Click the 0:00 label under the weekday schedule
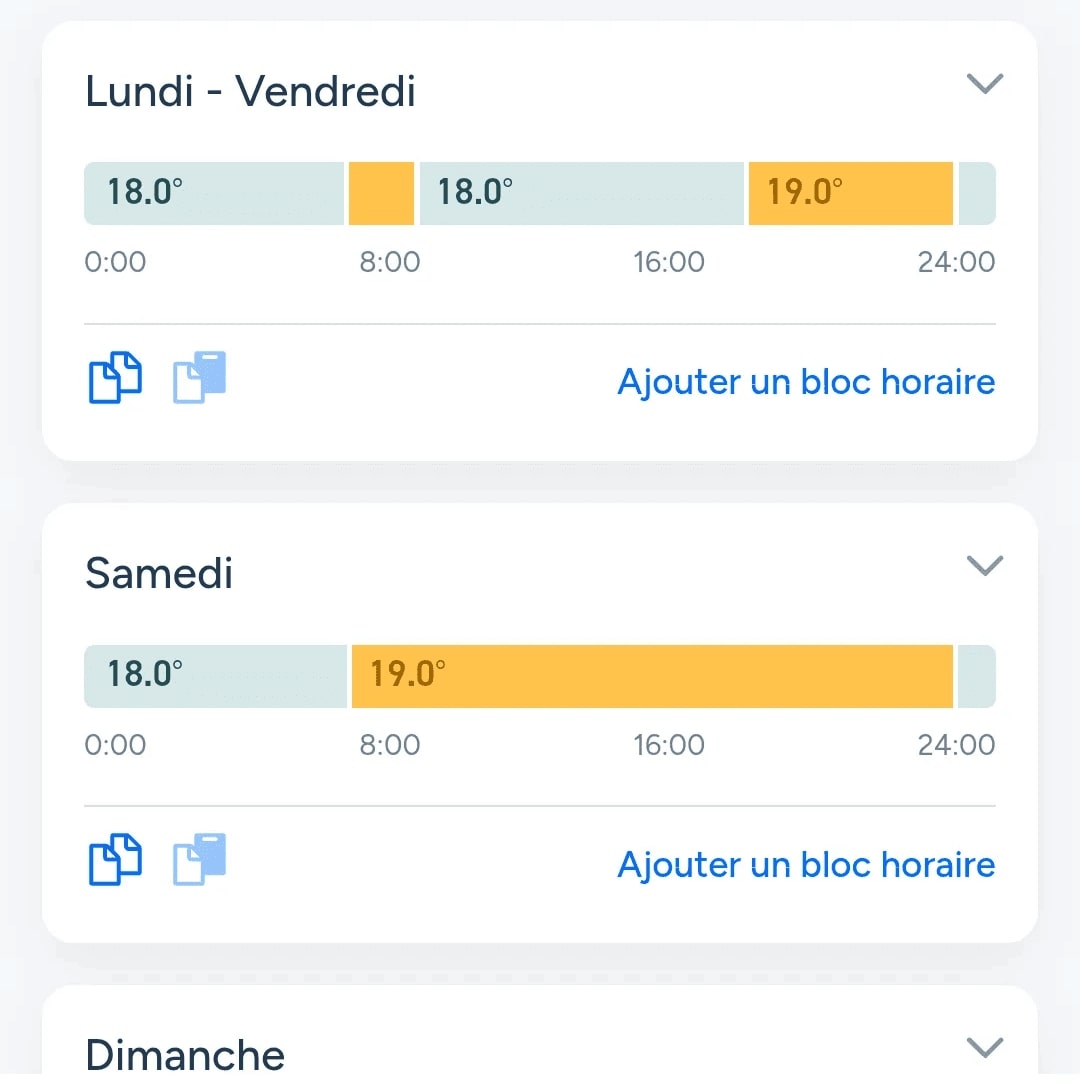This screenshot has height=1083, width=1080. click(x=115, y=262)
